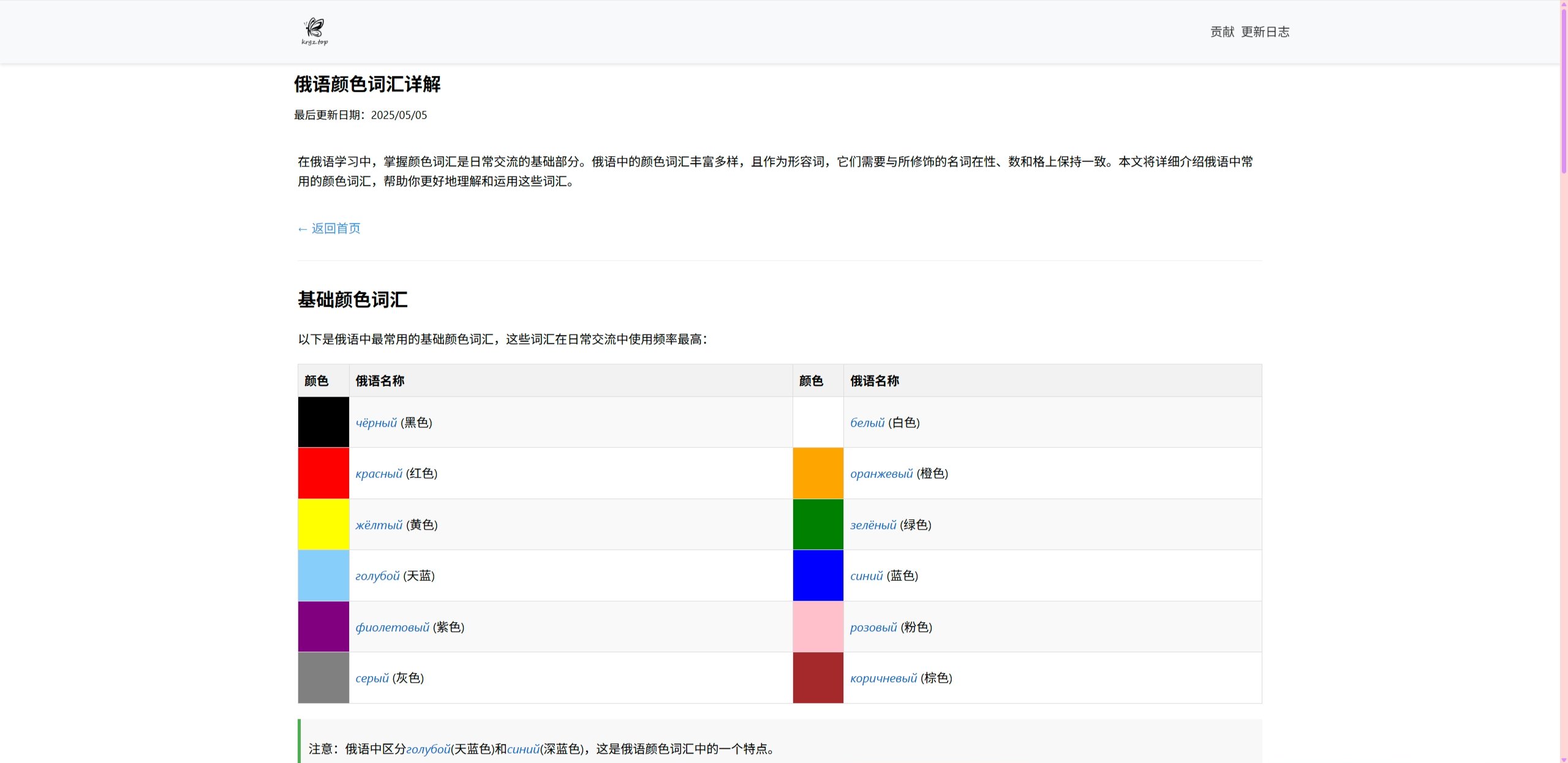Click the голубой link in the note text
The height and width of the screenshot is (763, 1568).
tap(429, 748)
